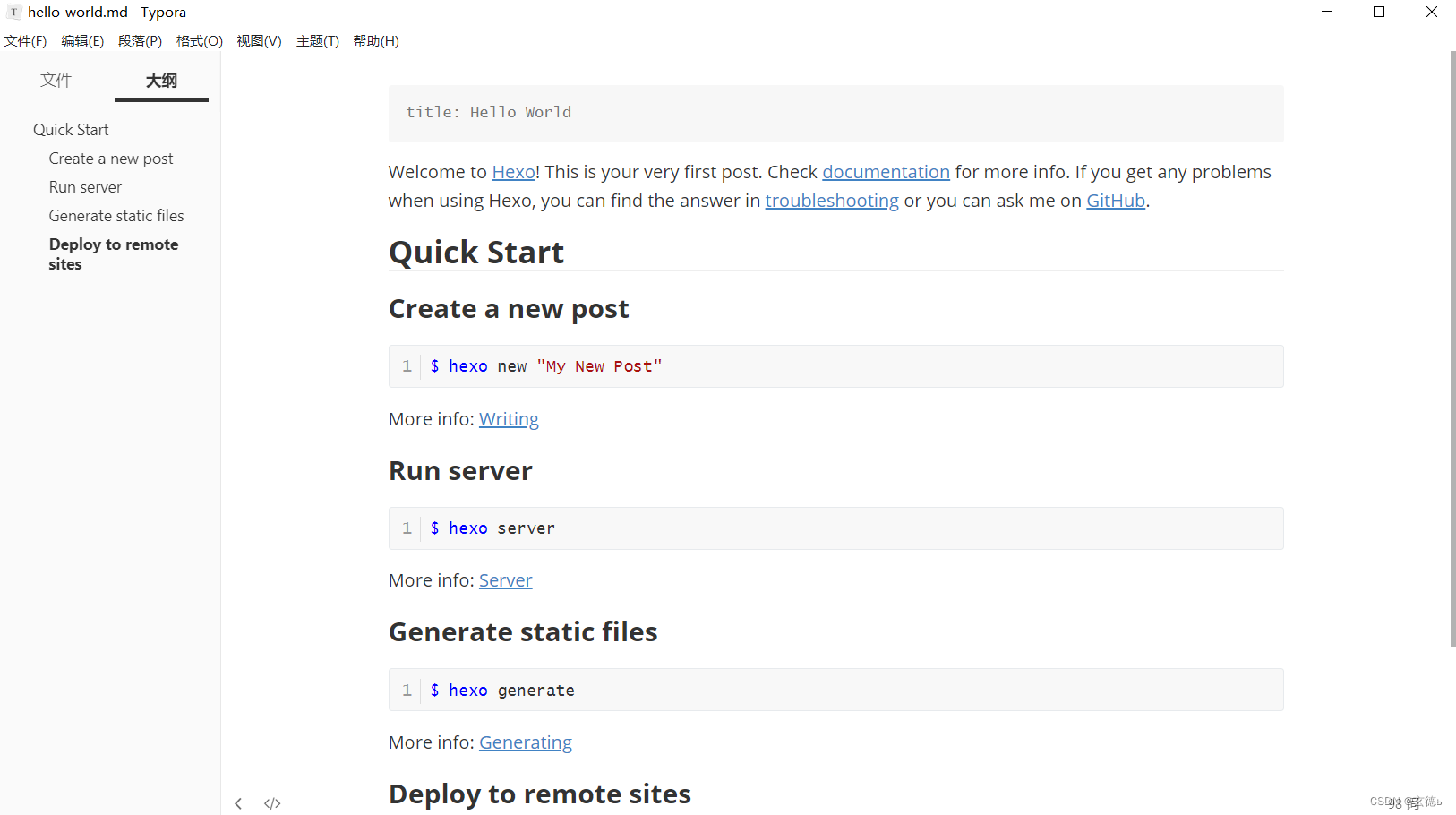The height and width of the screenshot is (815, 1456).
Task: Click the hexo generate code block
Action: [835, 690]
